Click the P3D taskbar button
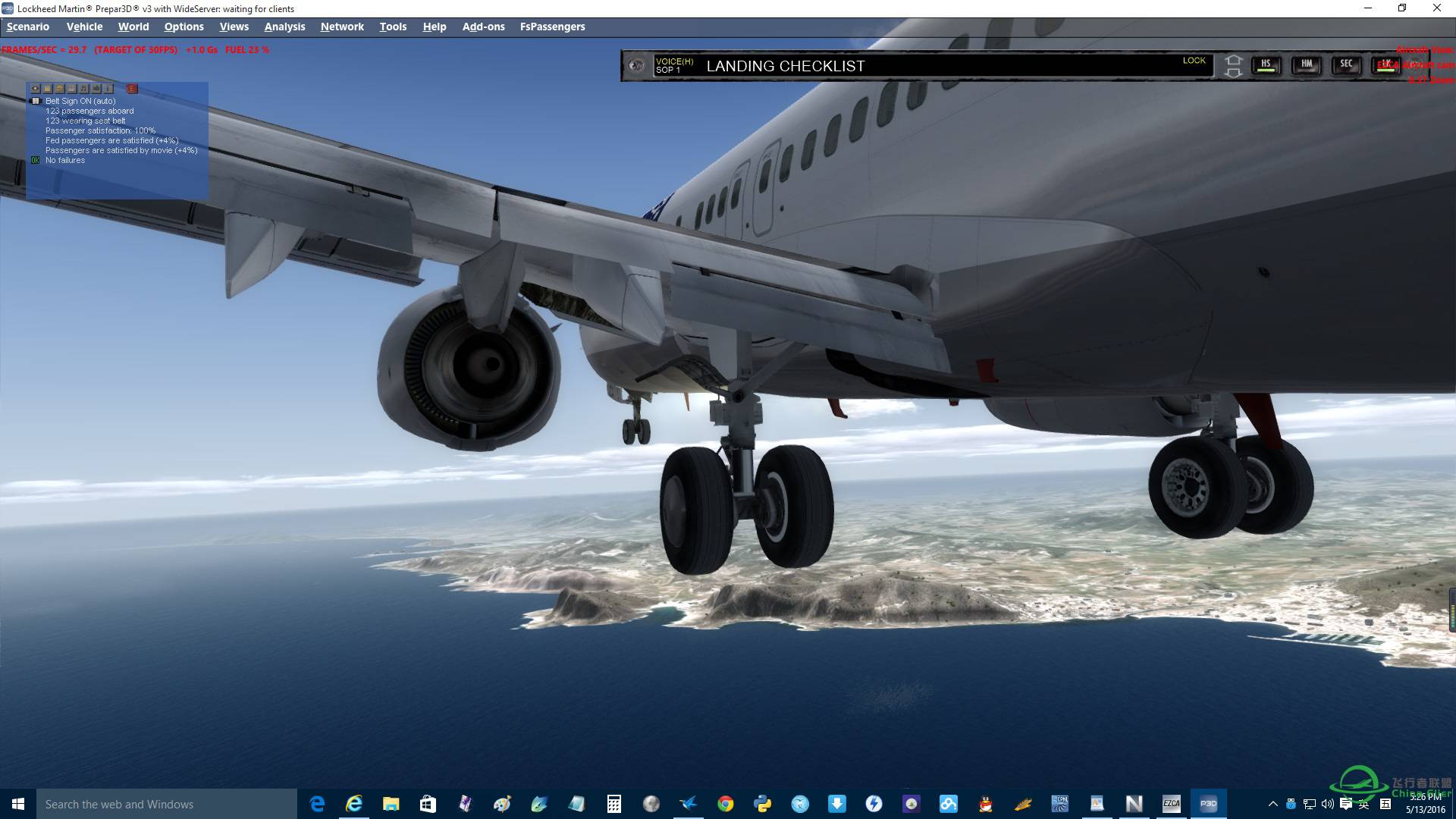1456x819 pixels. click(1209, 804)
